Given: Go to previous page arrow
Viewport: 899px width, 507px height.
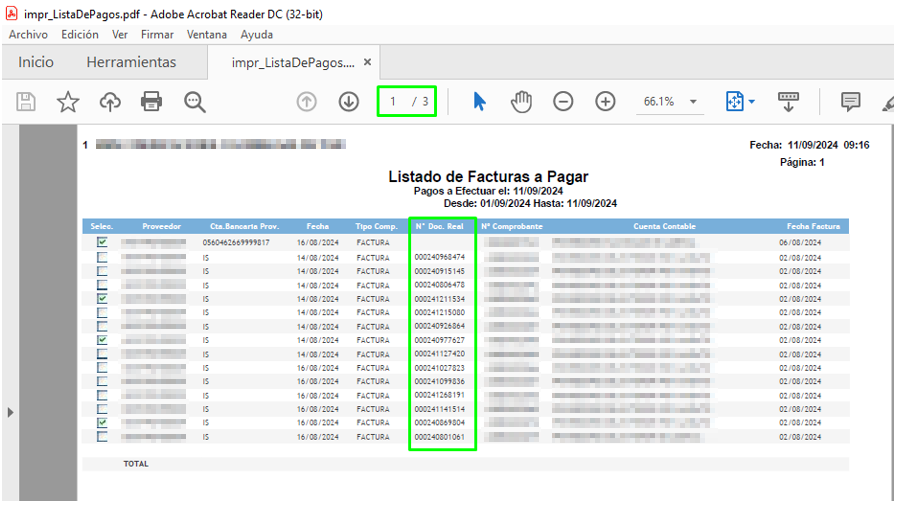Looking at the screenshot, I should tap(307, 102).
